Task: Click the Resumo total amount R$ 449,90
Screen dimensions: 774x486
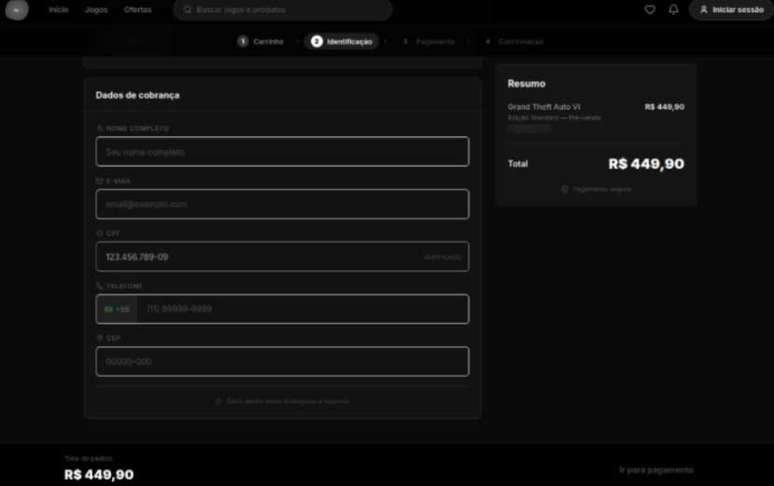Action: click(646, 164)
